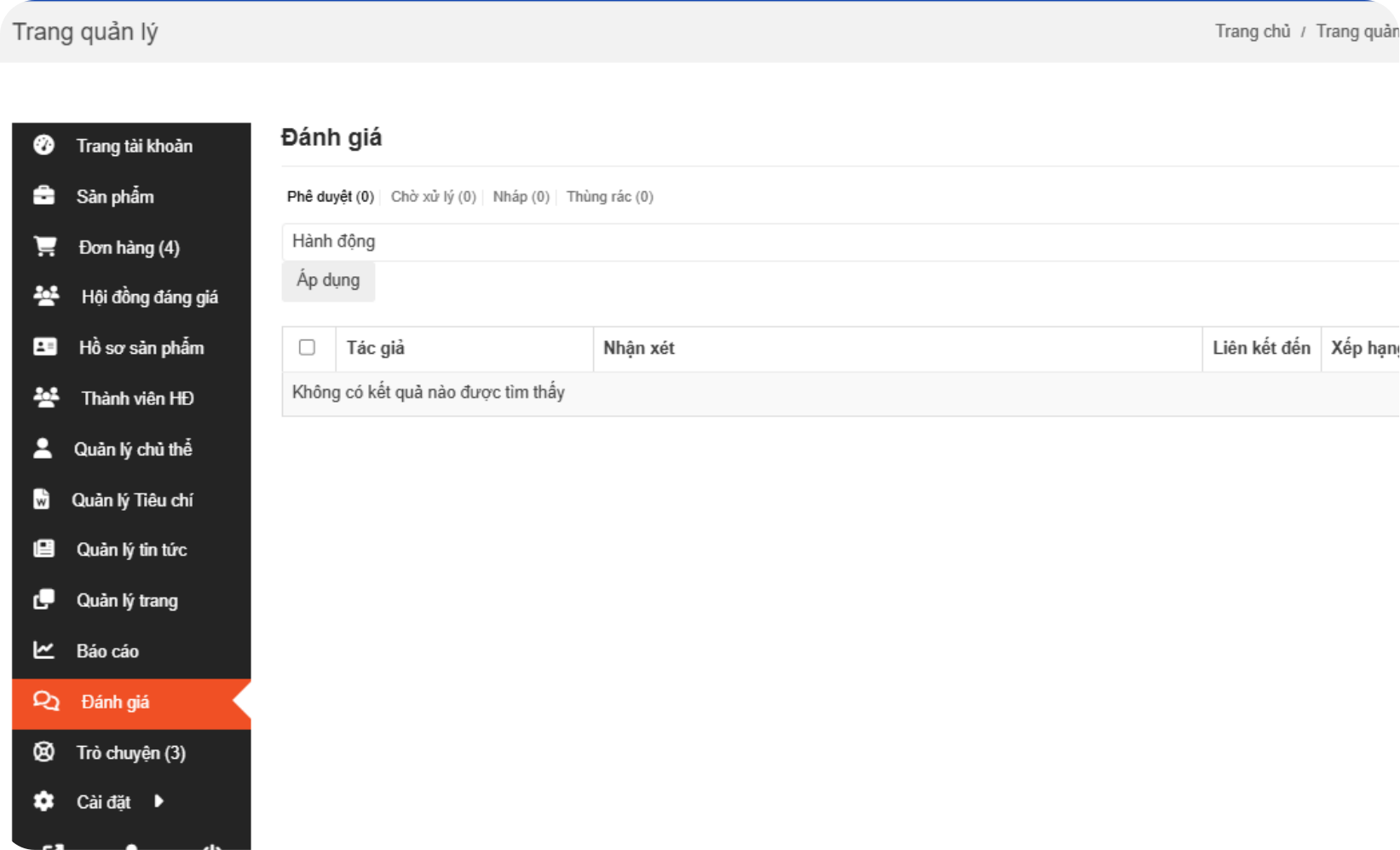Select the Nháp filter tab
Screen dimensions: 1400x850
(x=521, y=197)
